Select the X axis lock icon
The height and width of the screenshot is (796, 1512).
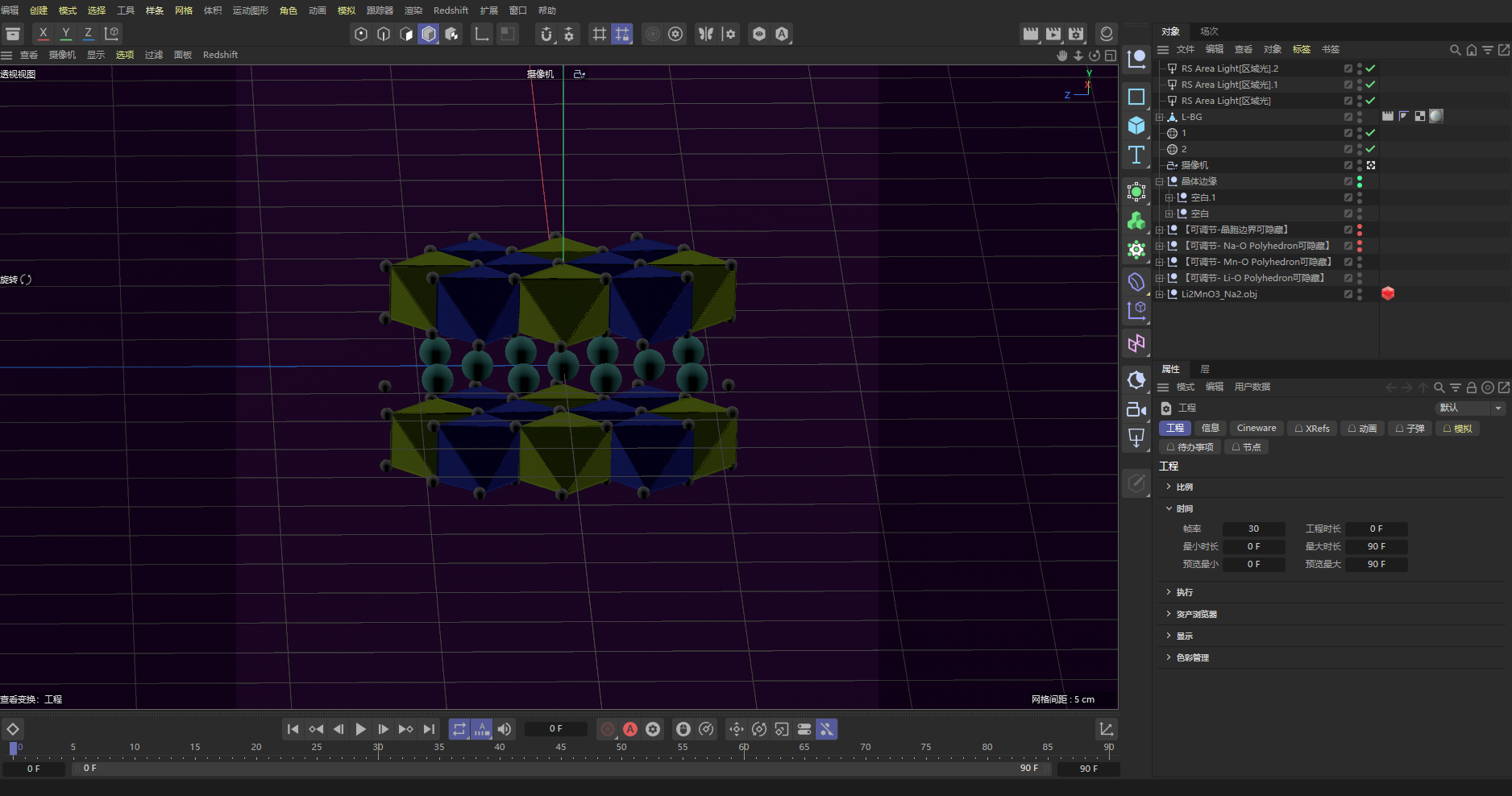pos(44,34)
